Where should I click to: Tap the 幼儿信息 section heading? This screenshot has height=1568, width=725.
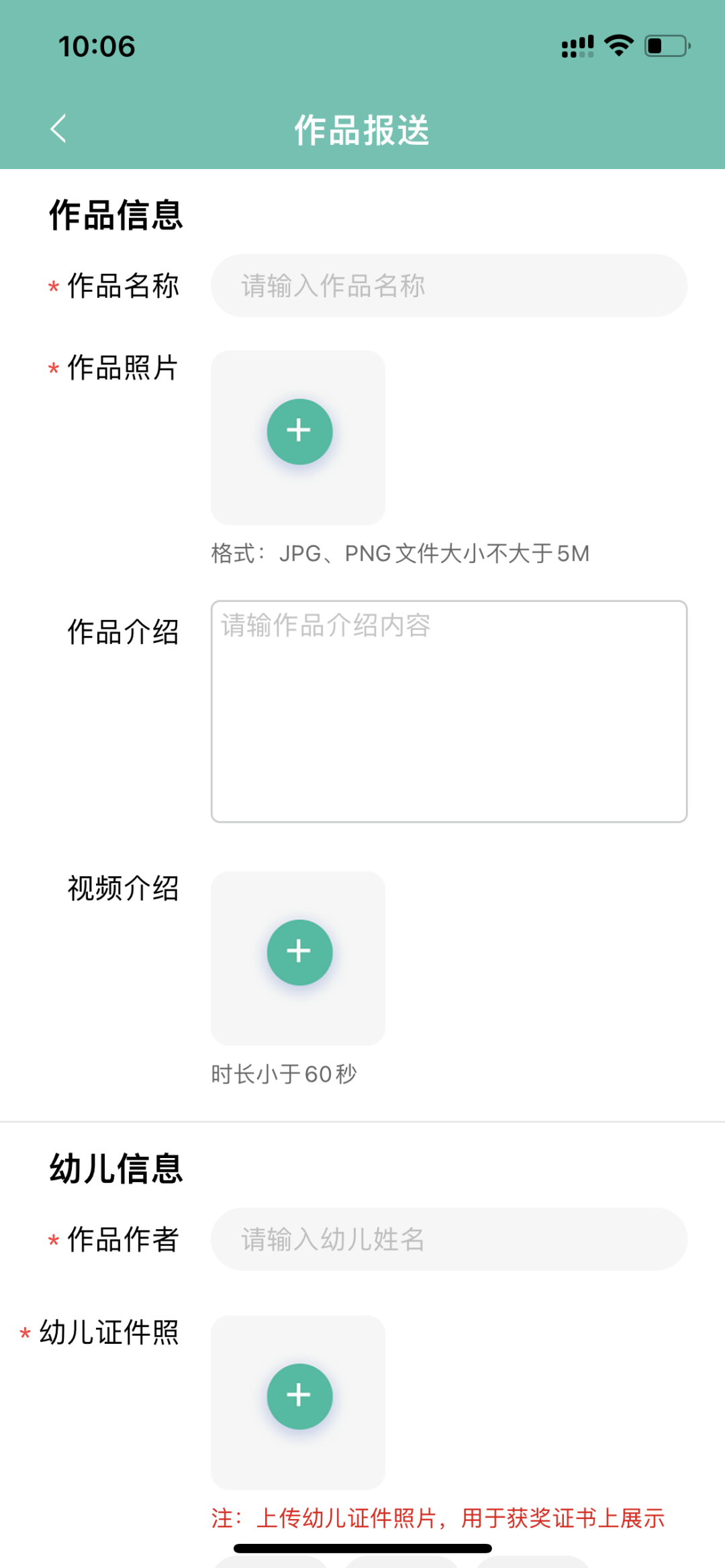[x=116, y=1169]
